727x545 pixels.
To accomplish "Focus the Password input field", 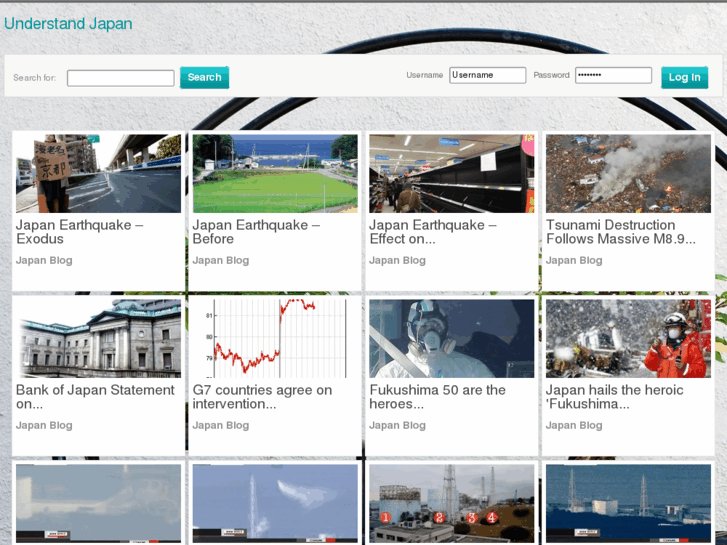I will click(x=613, y=75).
